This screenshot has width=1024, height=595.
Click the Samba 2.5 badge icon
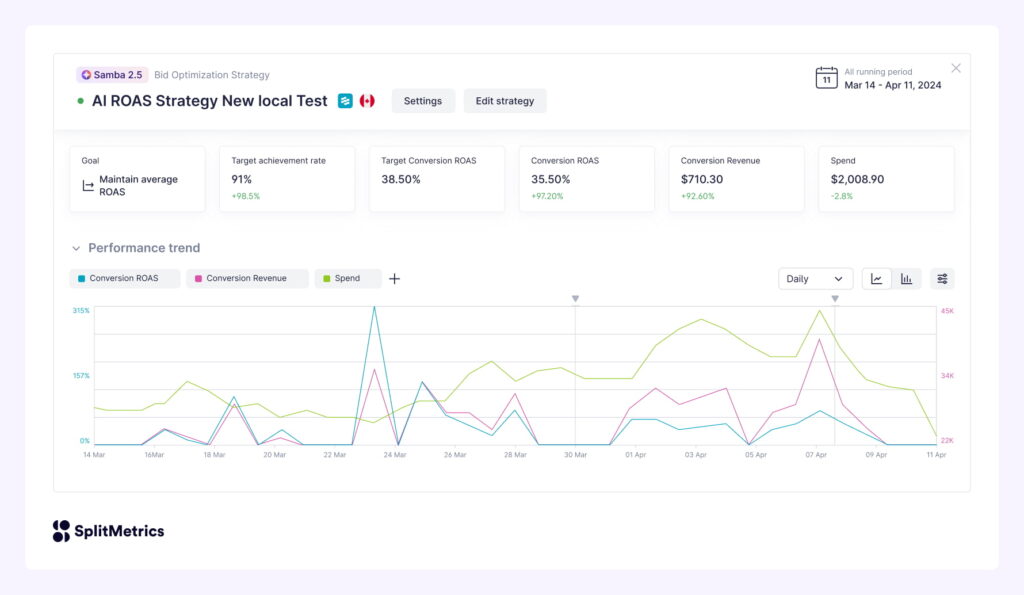85,74
